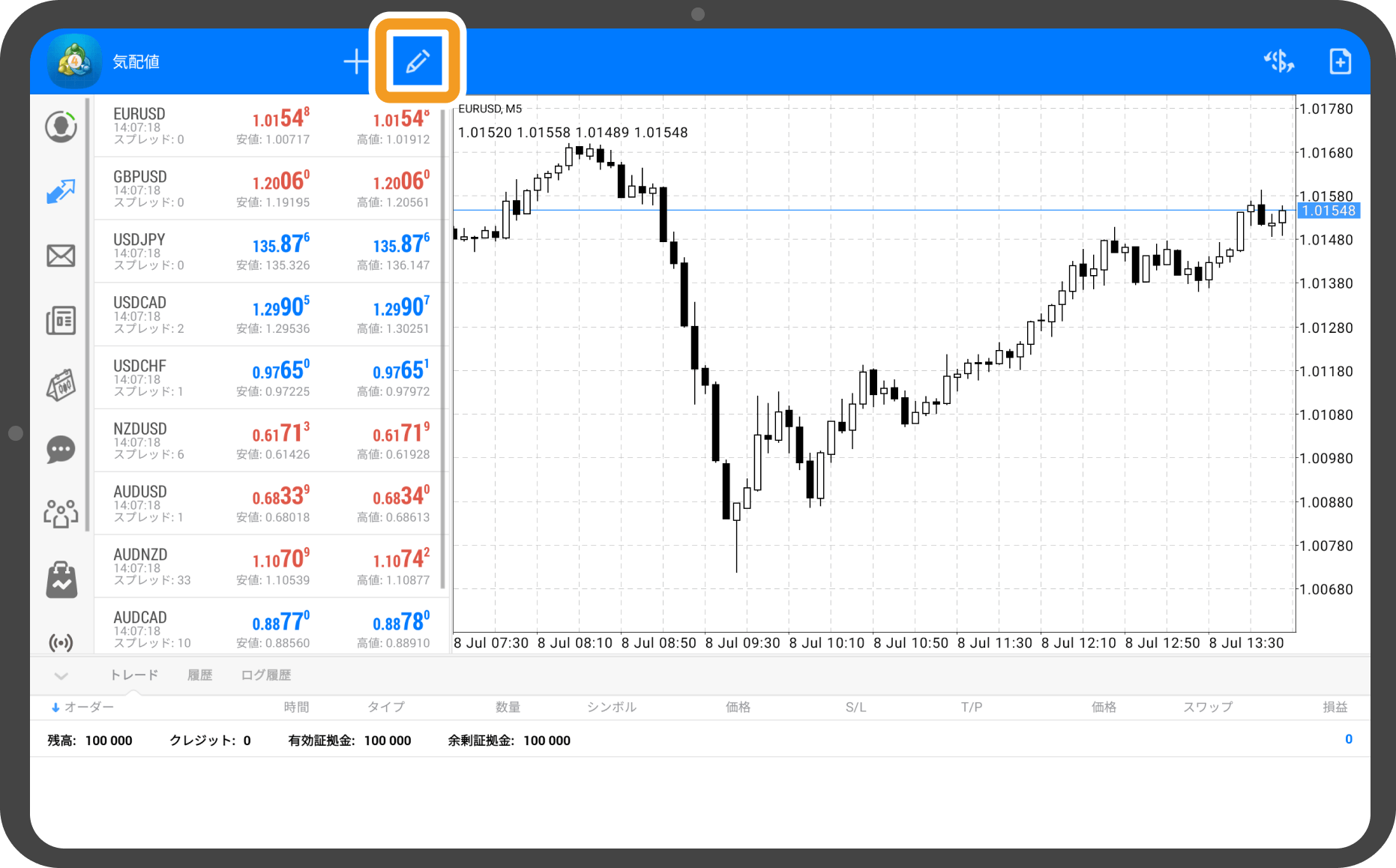Image resolution: width=1396 pixels, height=868 pixels.
Task: Switch to the ログ履歴 tab
Action: (266, 675)
